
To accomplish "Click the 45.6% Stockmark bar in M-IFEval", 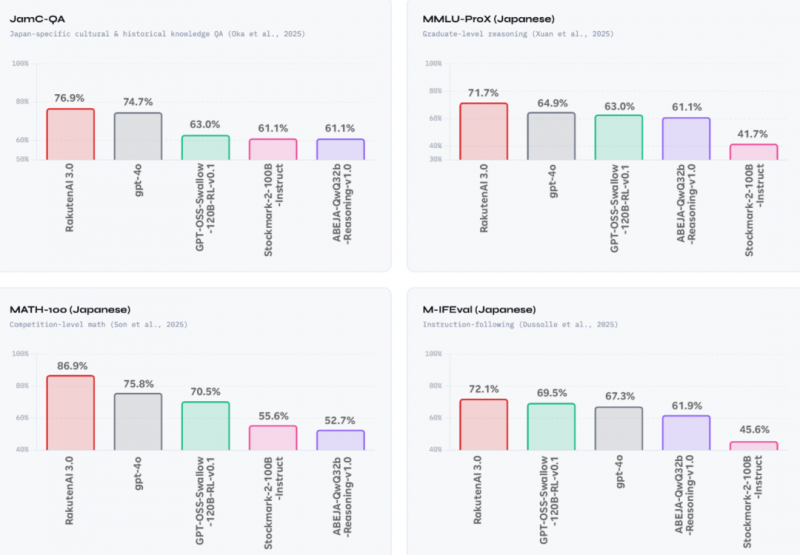I will (753, 445).
